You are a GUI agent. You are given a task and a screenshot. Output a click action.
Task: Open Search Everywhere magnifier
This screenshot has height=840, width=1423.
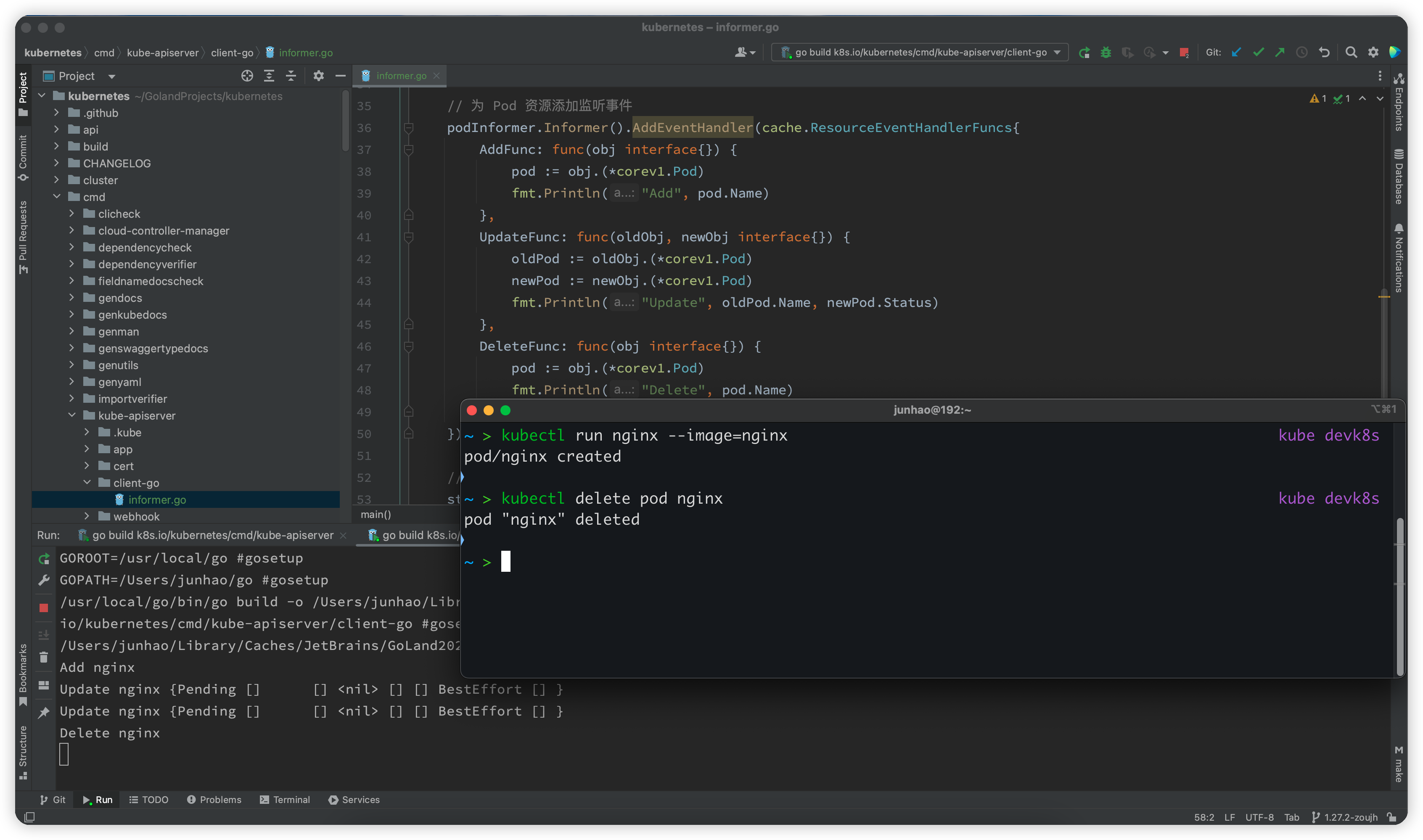[x=1351, y=53]
